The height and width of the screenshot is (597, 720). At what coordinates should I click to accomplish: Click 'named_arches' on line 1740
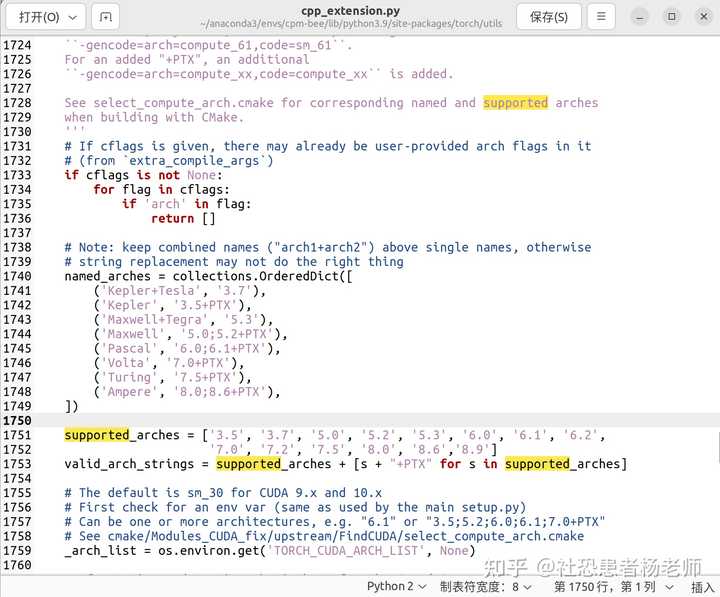pos(107,276)
